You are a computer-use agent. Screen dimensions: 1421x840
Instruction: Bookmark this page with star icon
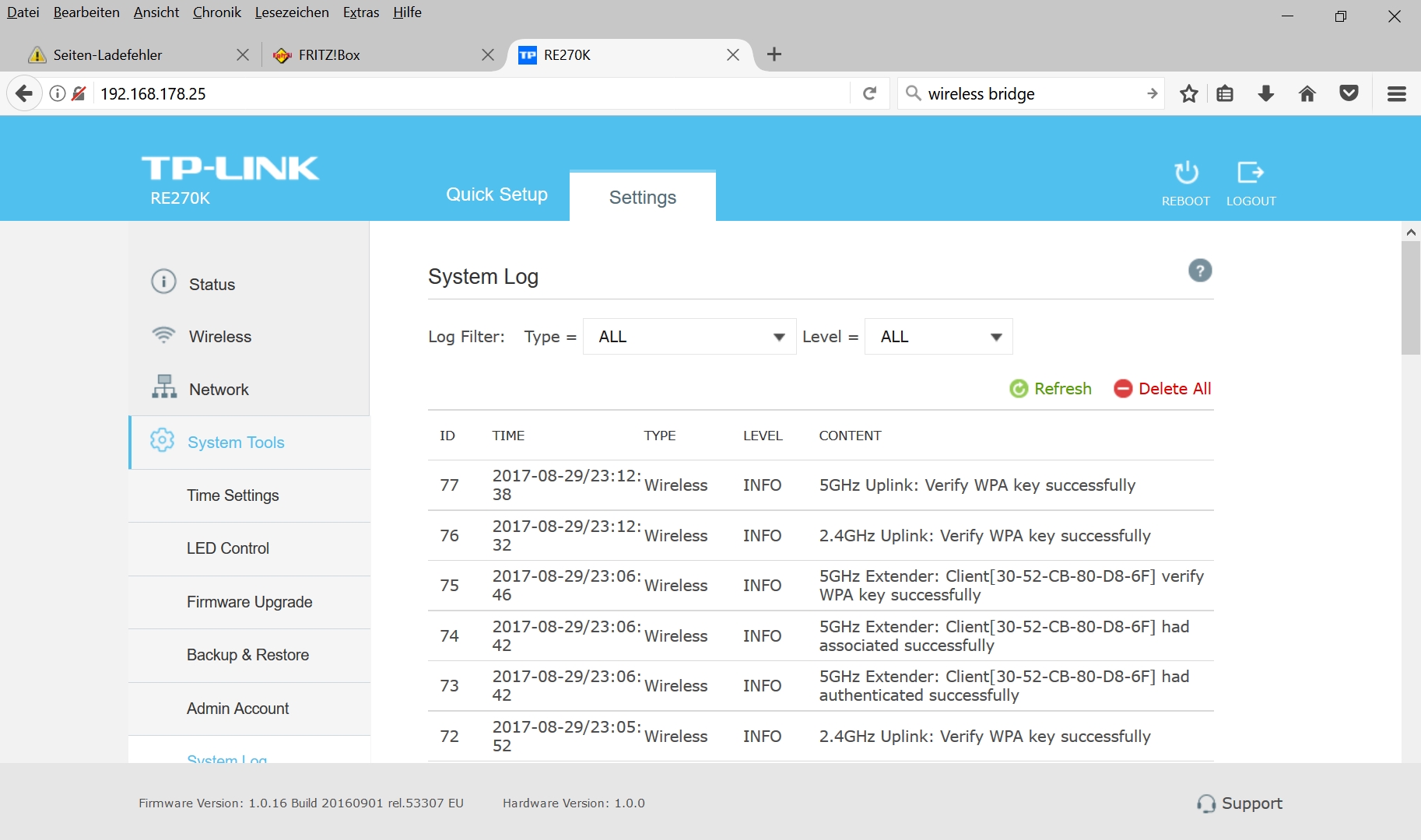[1188, 94]
